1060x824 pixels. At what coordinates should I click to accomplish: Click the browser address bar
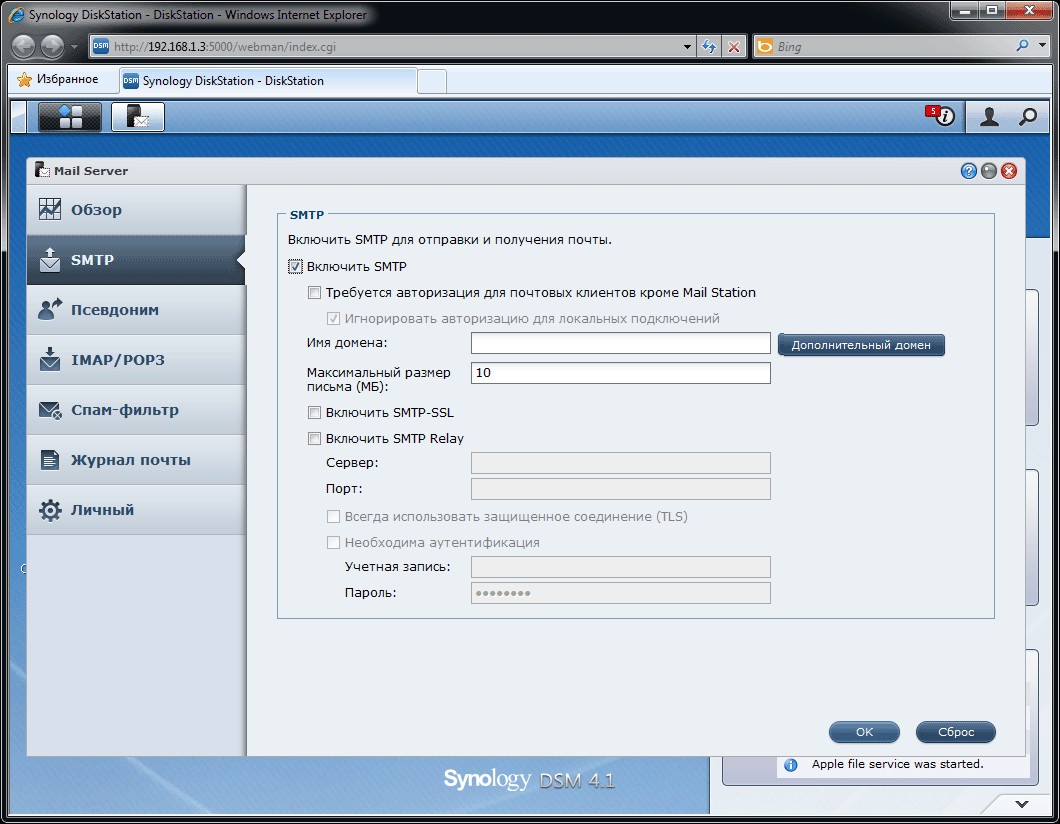[x=392, y=47]
